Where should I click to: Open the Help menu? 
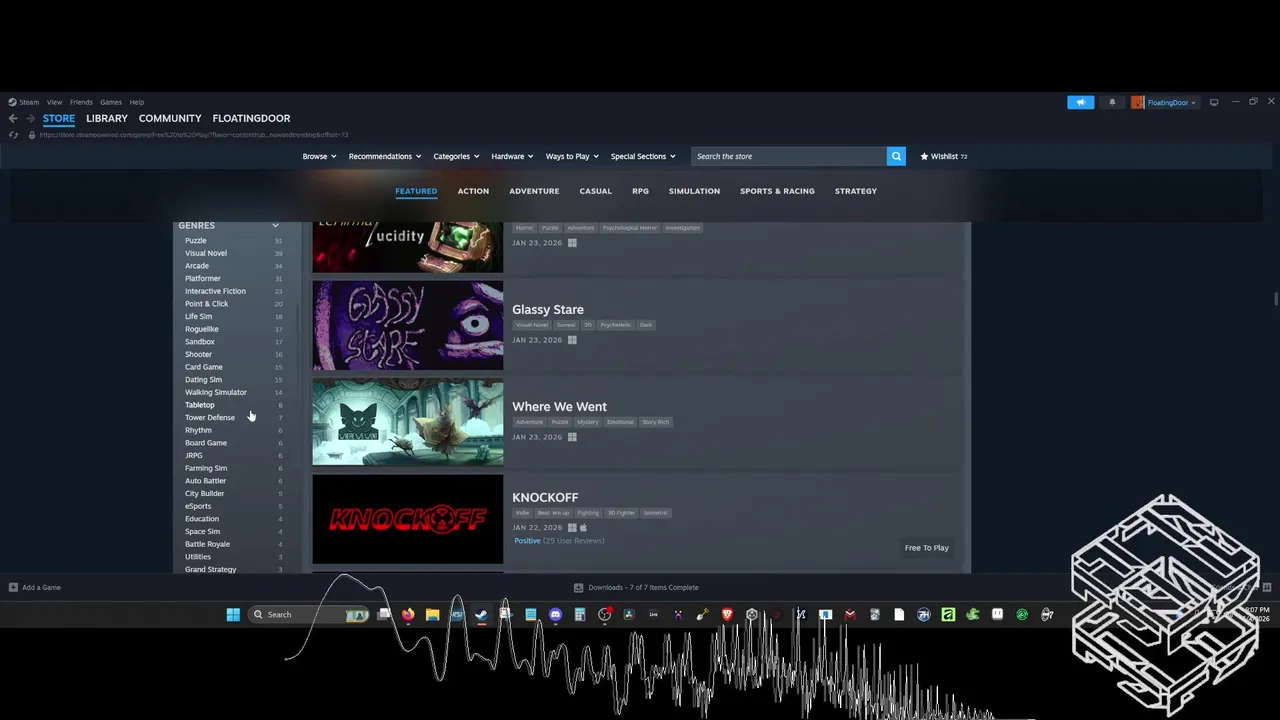137,102
